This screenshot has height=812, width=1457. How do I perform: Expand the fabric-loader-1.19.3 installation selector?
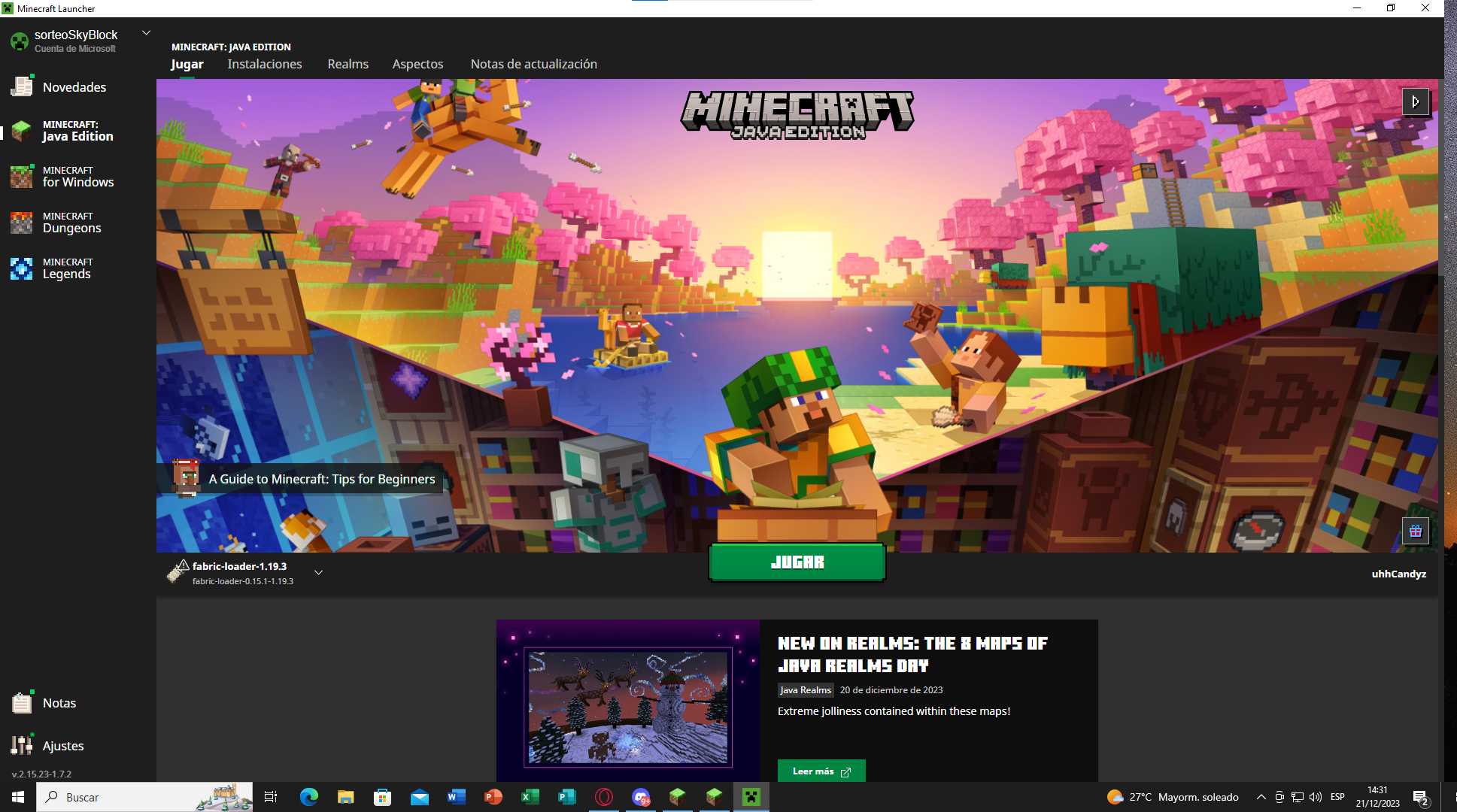pos(318,573)
